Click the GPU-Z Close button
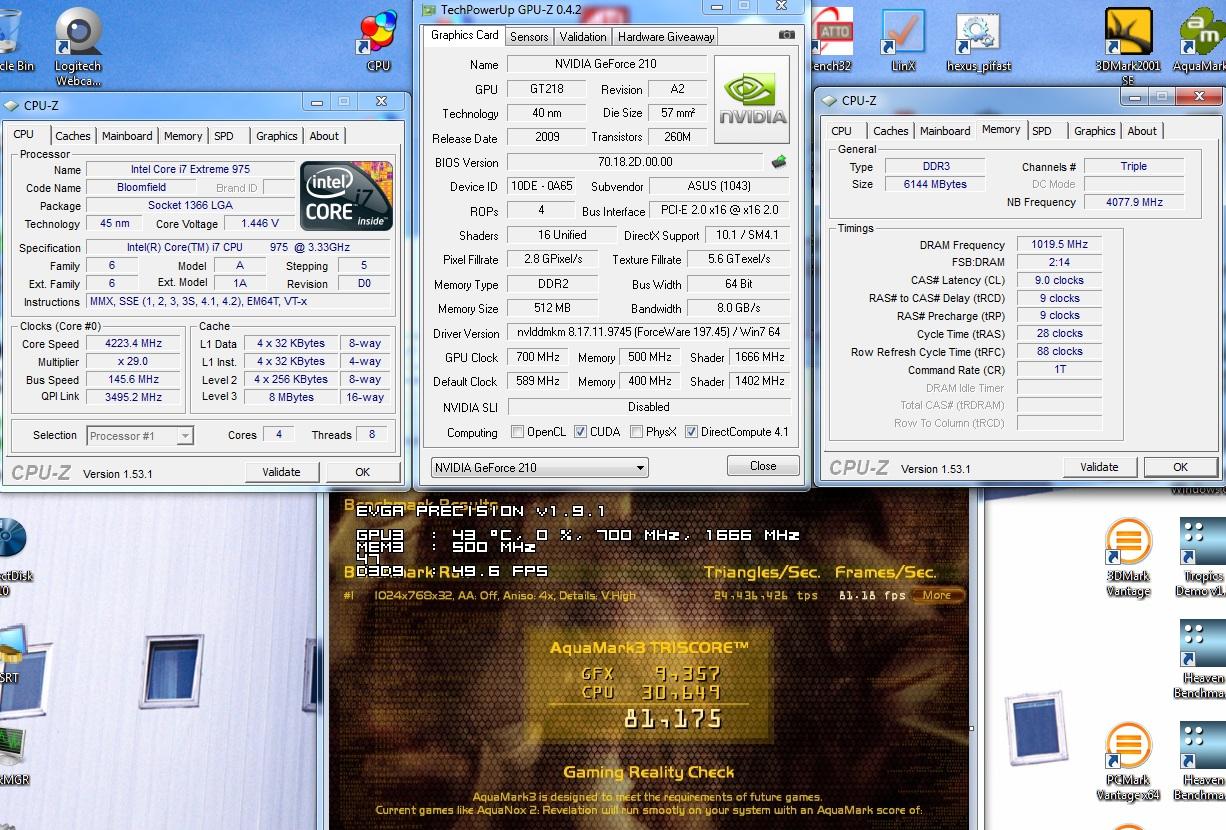The image size is (1226, 830). pyautogui.click(x=763, y=466)
